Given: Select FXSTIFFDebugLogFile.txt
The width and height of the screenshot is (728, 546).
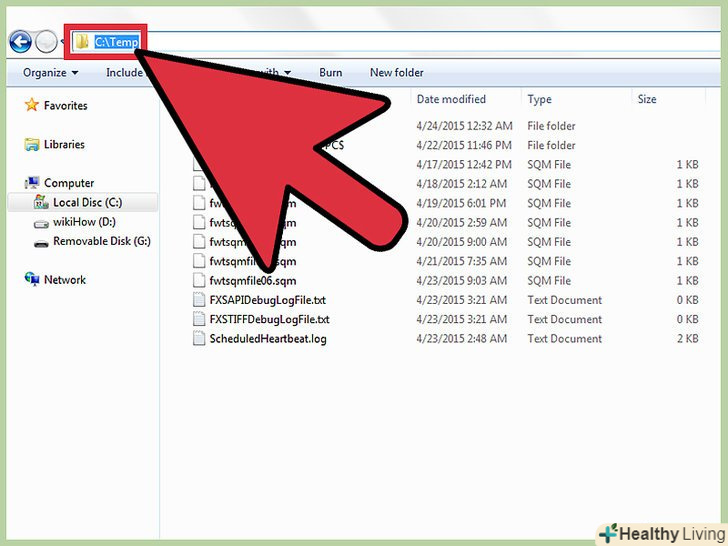Looking at the screenshot, I should click(269, 319).
